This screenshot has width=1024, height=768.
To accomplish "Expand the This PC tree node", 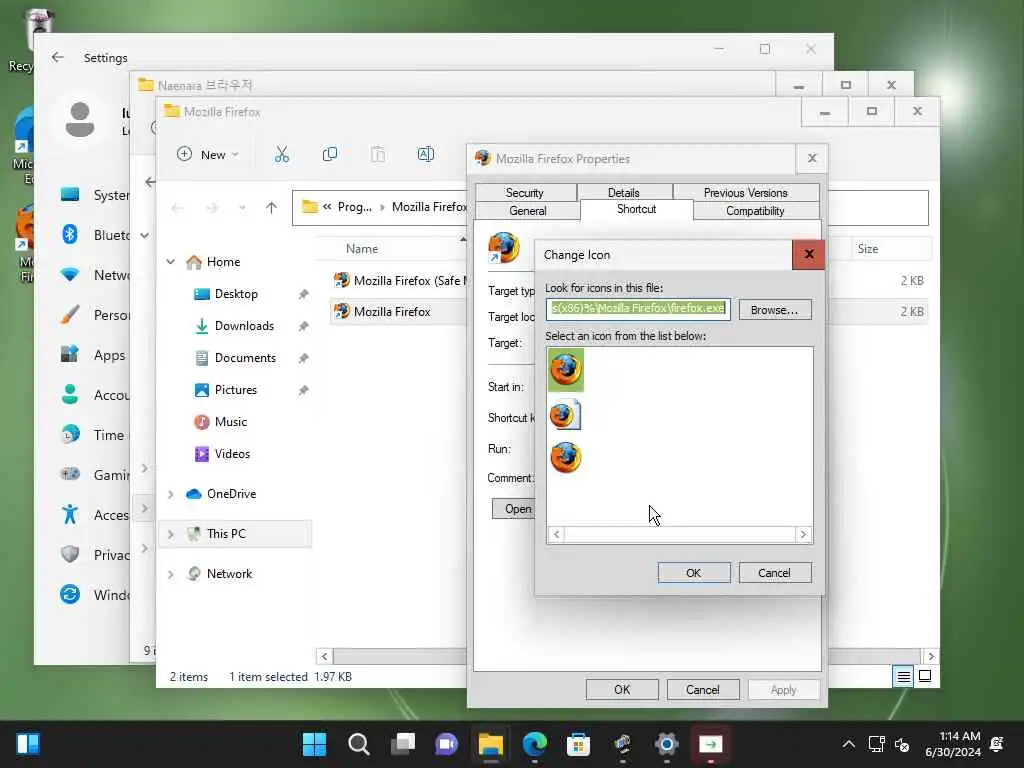I will 170,534.
